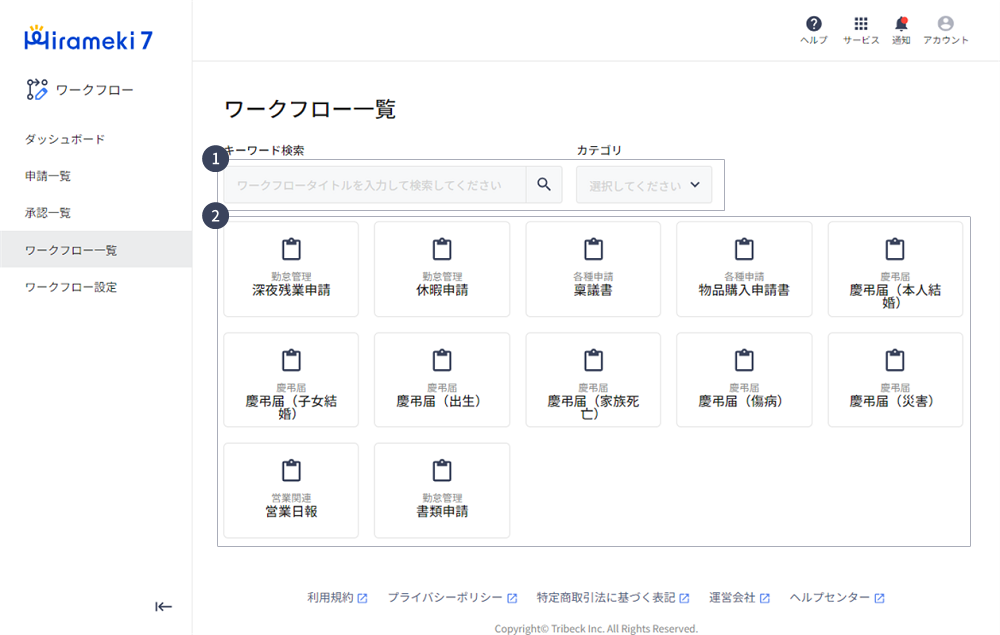This screenshot has width=1000, height=635.
Task: Open 申請一覧 in sidebar
Action: pyautogui.click(x=48, y=176)
